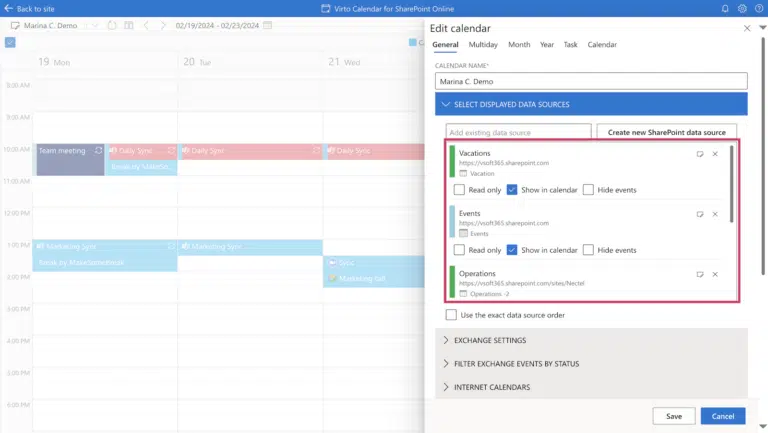The width and height of the screenshot is (768, 433).
Task: Open the Marketing call event on Wednesday
Action: pyautogui.click(x=374, y=278)
